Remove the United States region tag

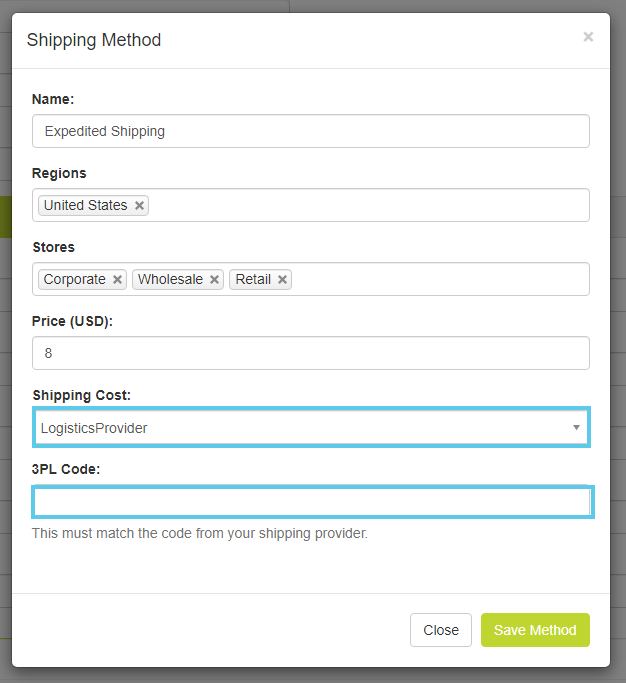pos(139,205)
